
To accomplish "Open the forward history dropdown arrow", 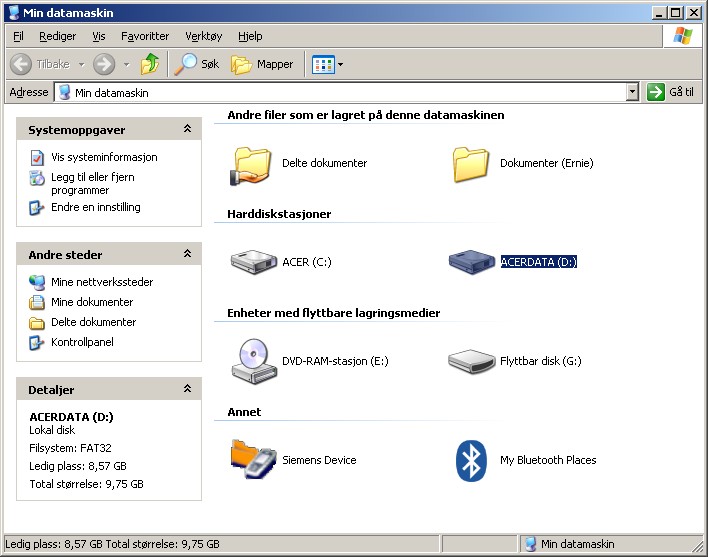I will pyautogui.click(x=127, y=65).
